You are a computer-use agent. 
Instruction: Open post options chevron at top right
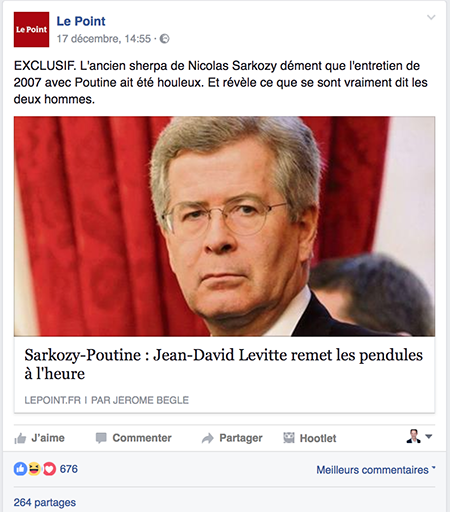(431, 17)
